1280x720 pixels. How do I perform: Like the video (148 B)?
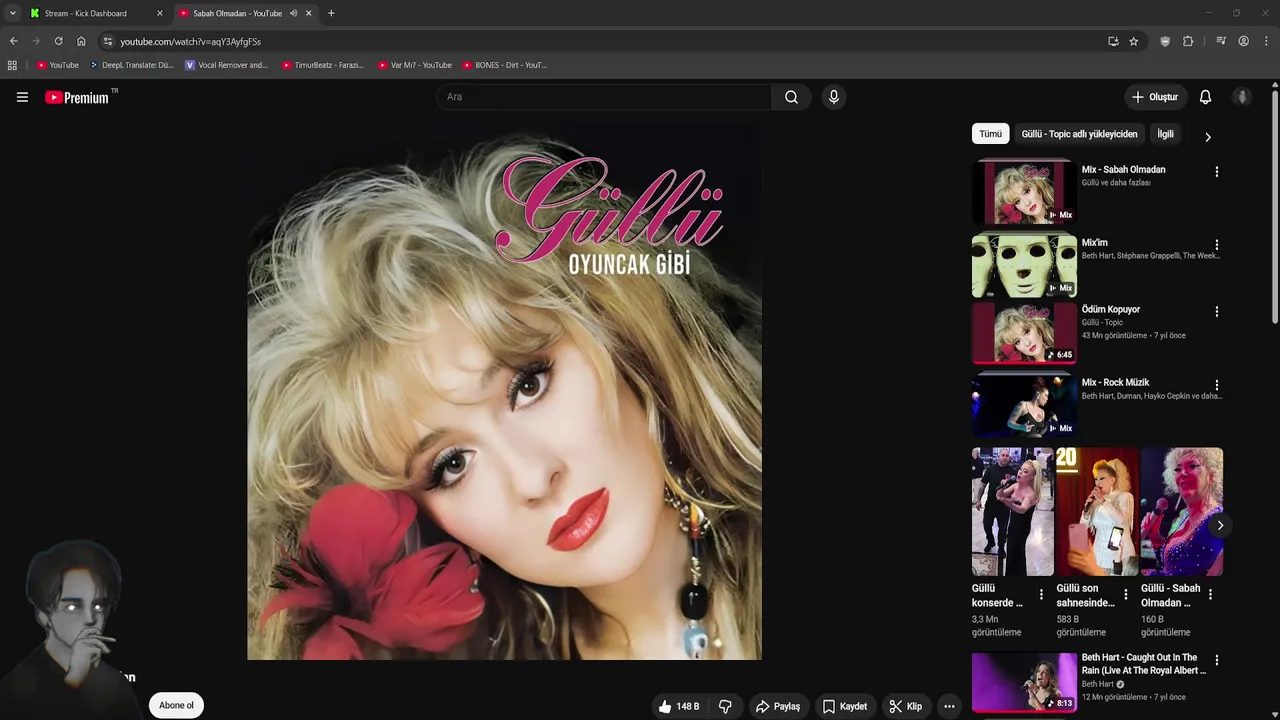coord(679,706)
